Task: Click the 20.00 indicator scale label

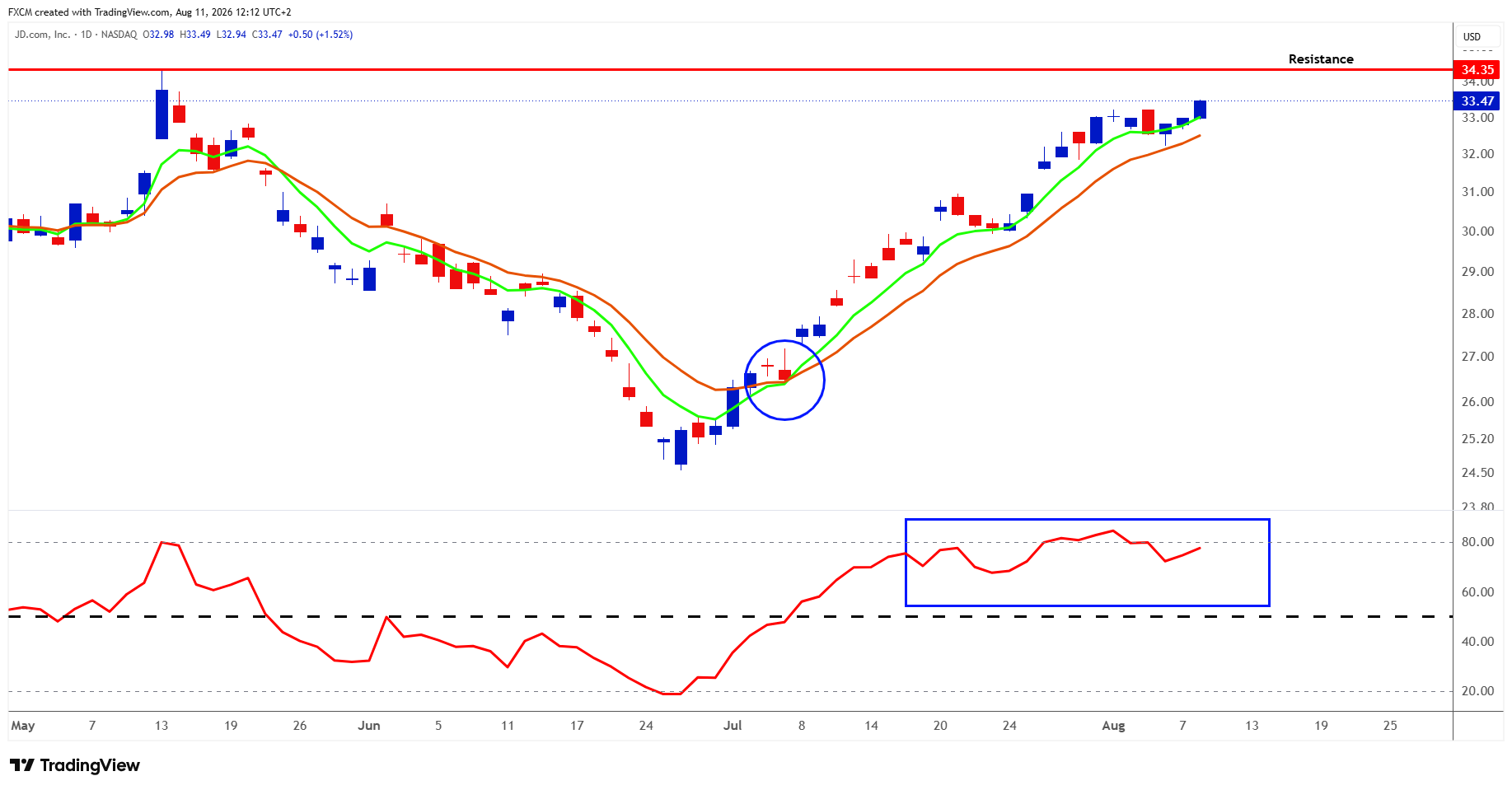Action: coord(1477,691)
